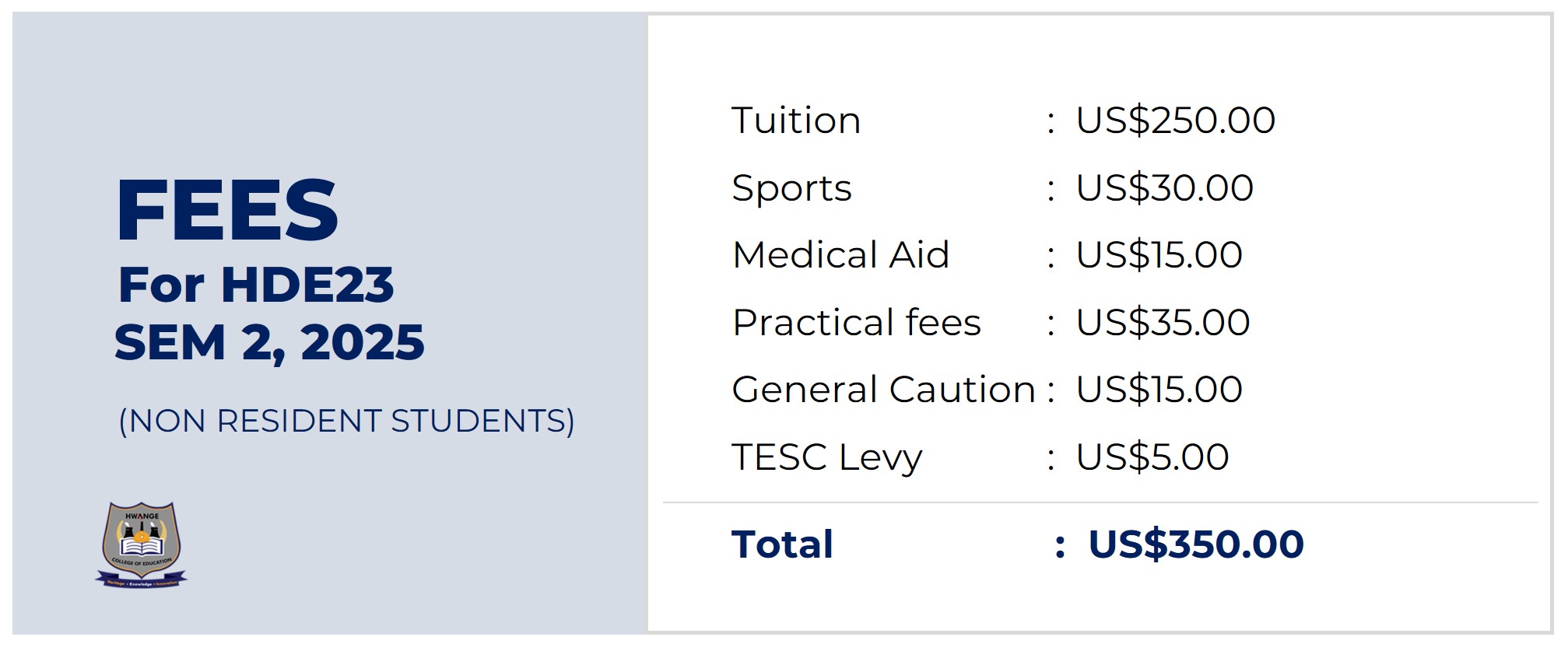Click the US$350.00 total amount
1568x651 pixels.
(x=1195, y=544)
